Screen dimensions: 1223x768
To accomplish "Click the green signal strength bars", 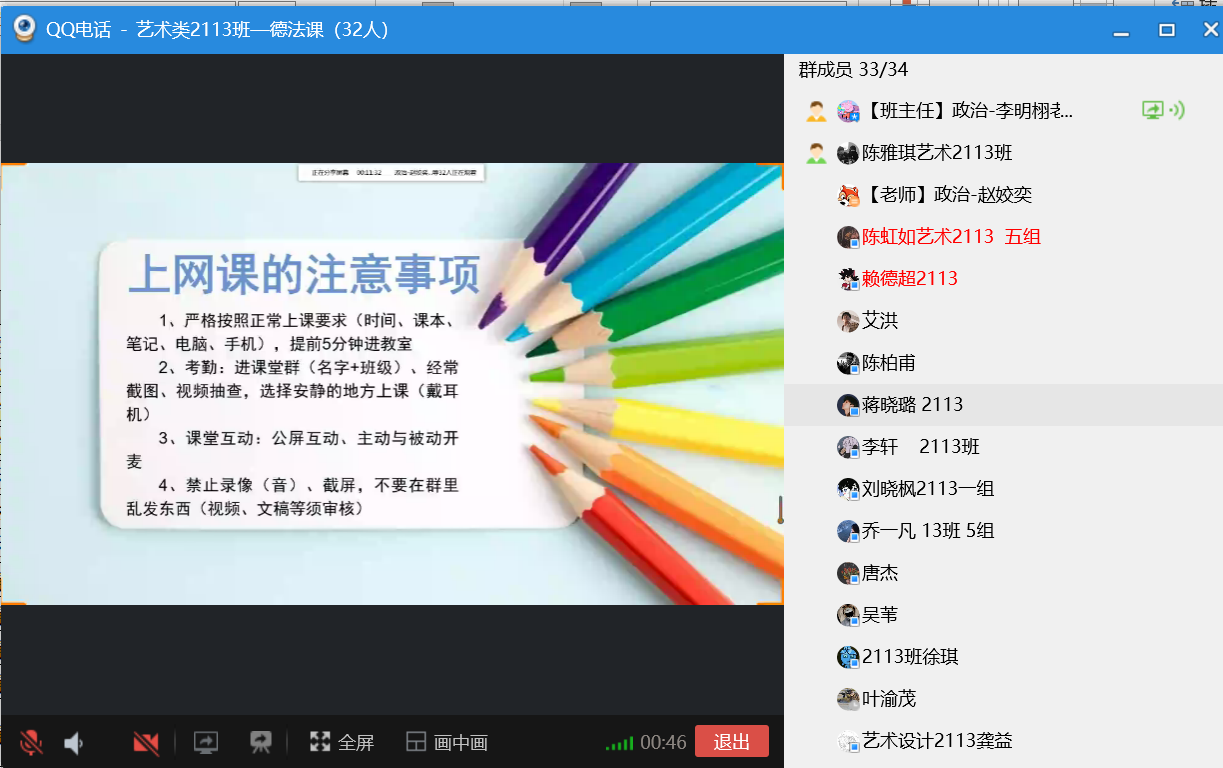I will pos(619,744).
